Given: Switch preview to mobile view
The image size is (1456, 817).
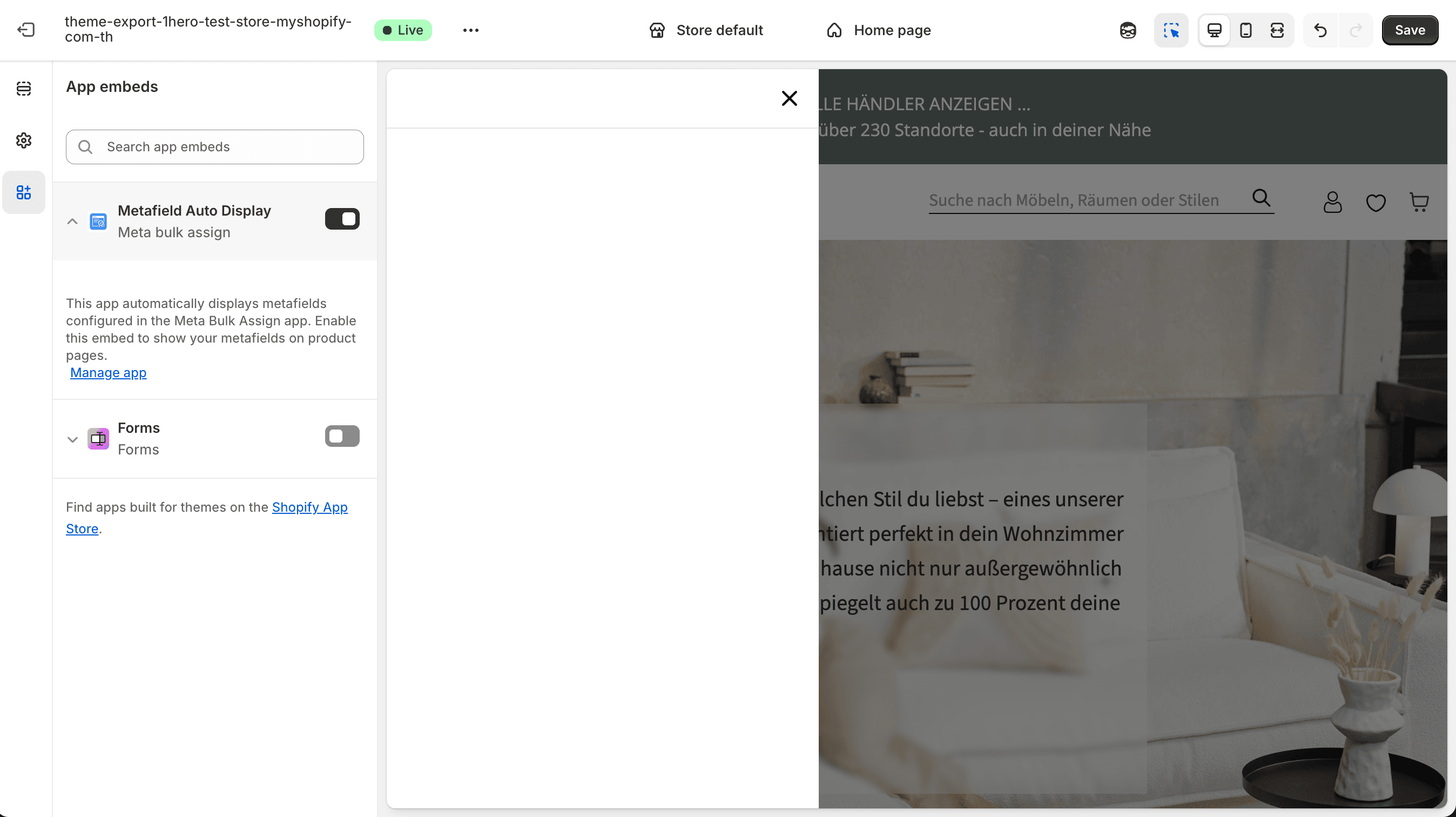Looking at the screenshot, I should [x=1246, y=30].
